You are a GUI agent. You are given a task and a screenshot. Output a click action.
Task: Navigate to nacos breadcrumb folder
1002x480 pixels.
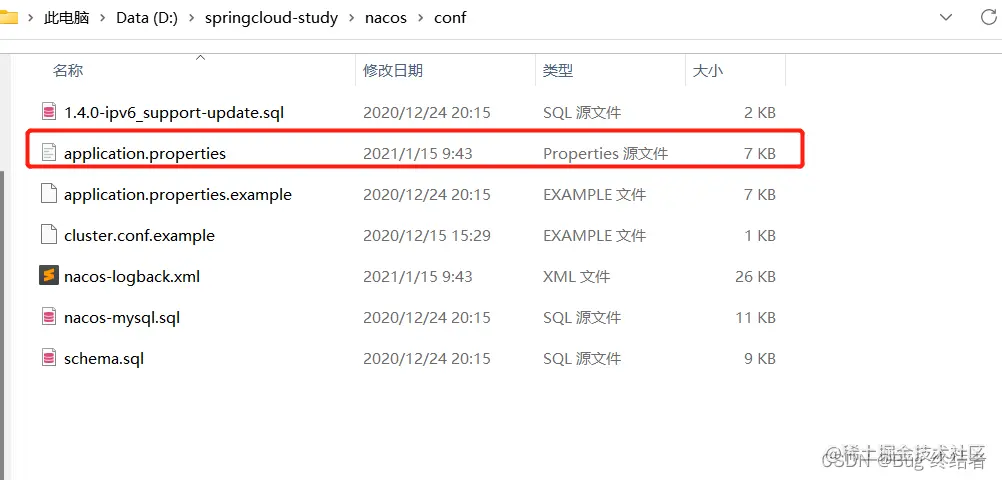click(x=386, y=17)
